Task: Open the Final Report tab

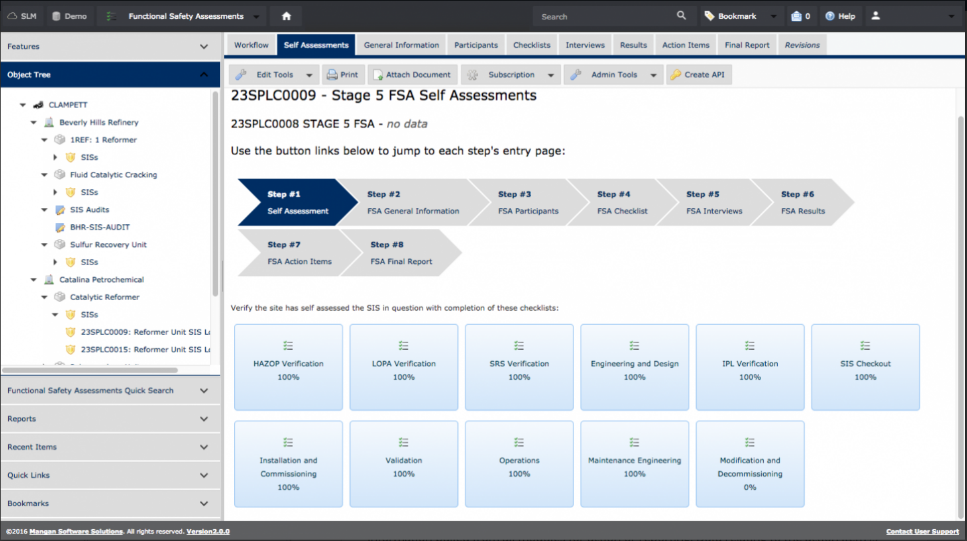Action: 747,45
